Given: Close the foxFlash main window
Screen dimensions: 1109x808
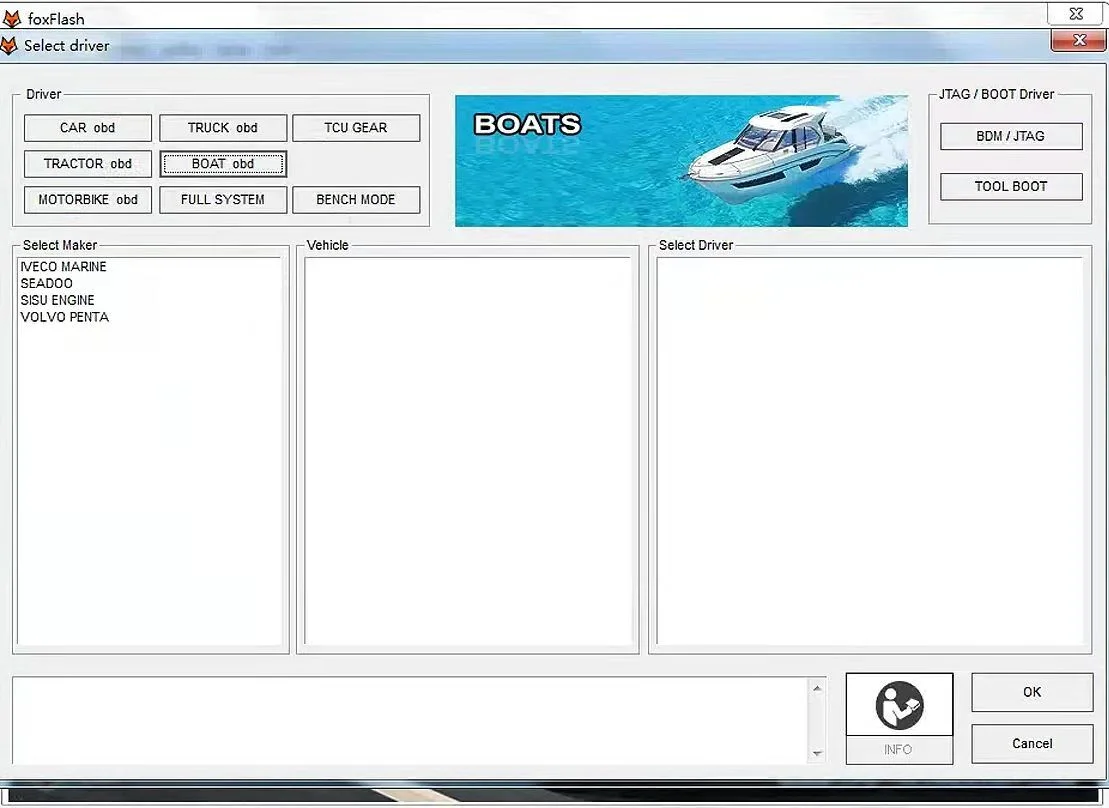Looking at the screenshot, I should point(1076,13).
